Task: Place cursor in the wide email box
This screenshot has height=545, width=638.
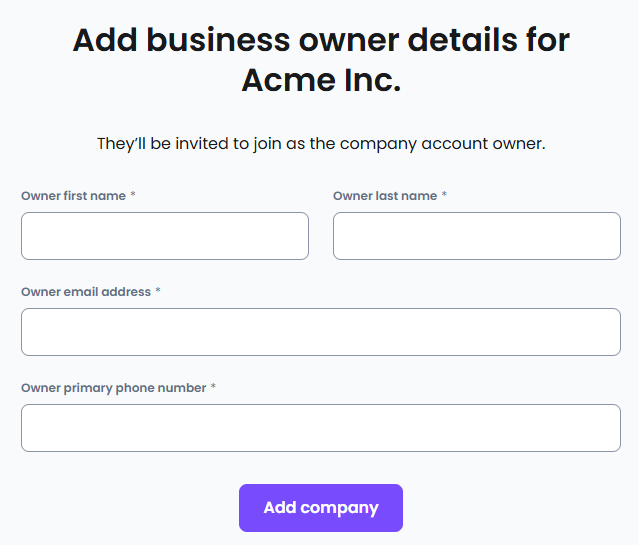Action: point(321,332)
